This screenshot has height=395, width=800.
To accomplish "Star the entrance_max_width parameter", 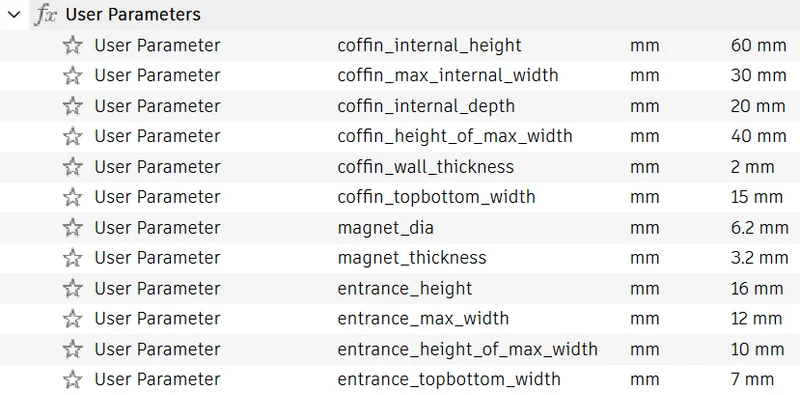I will [72, 318].
